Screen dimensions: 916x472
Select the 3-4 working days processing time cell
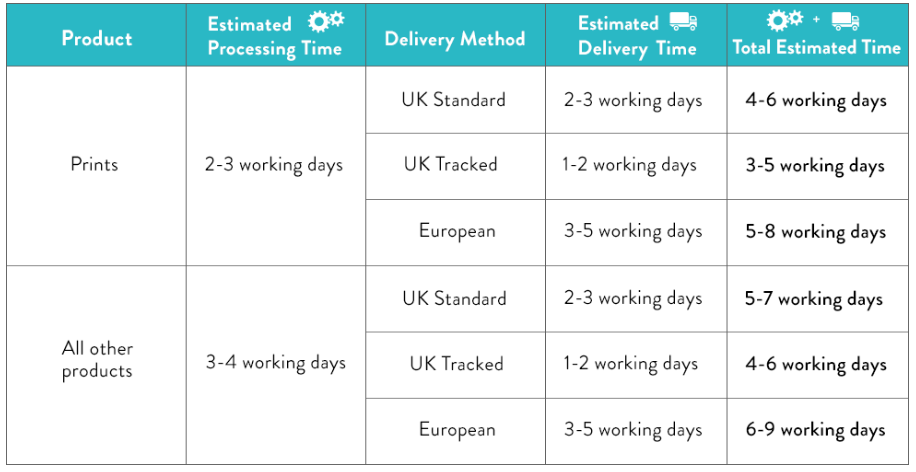(x=276, y=363)
